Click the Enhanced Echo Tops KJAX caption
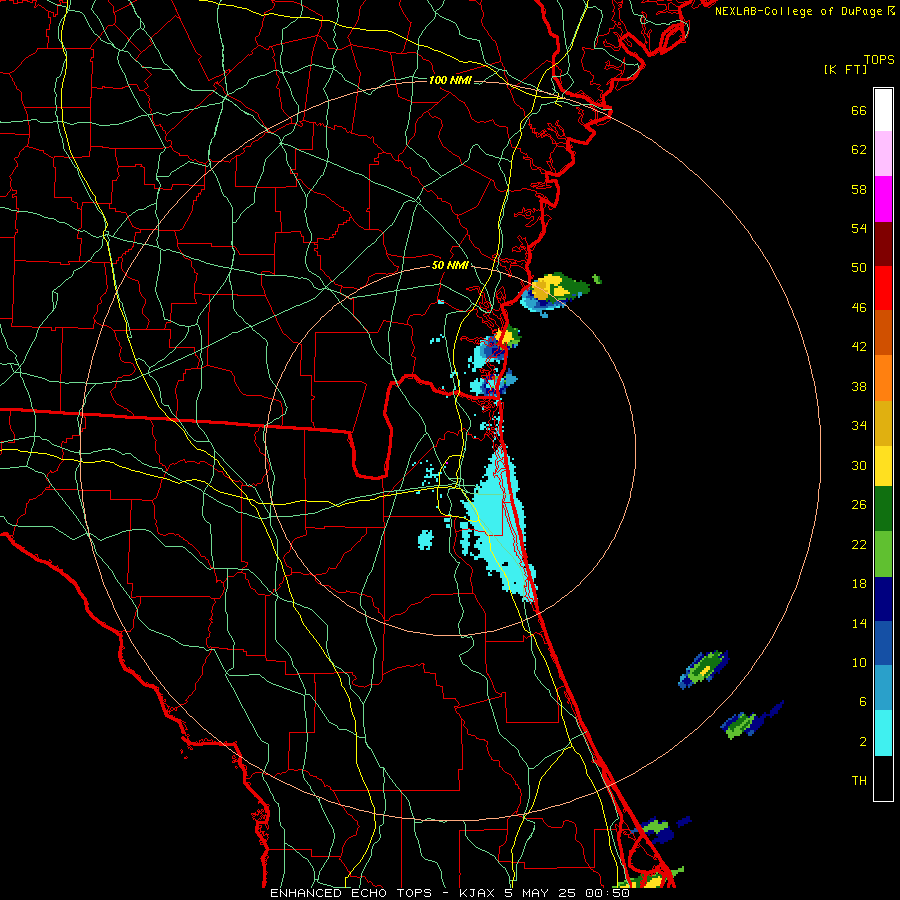 point(450,893)
